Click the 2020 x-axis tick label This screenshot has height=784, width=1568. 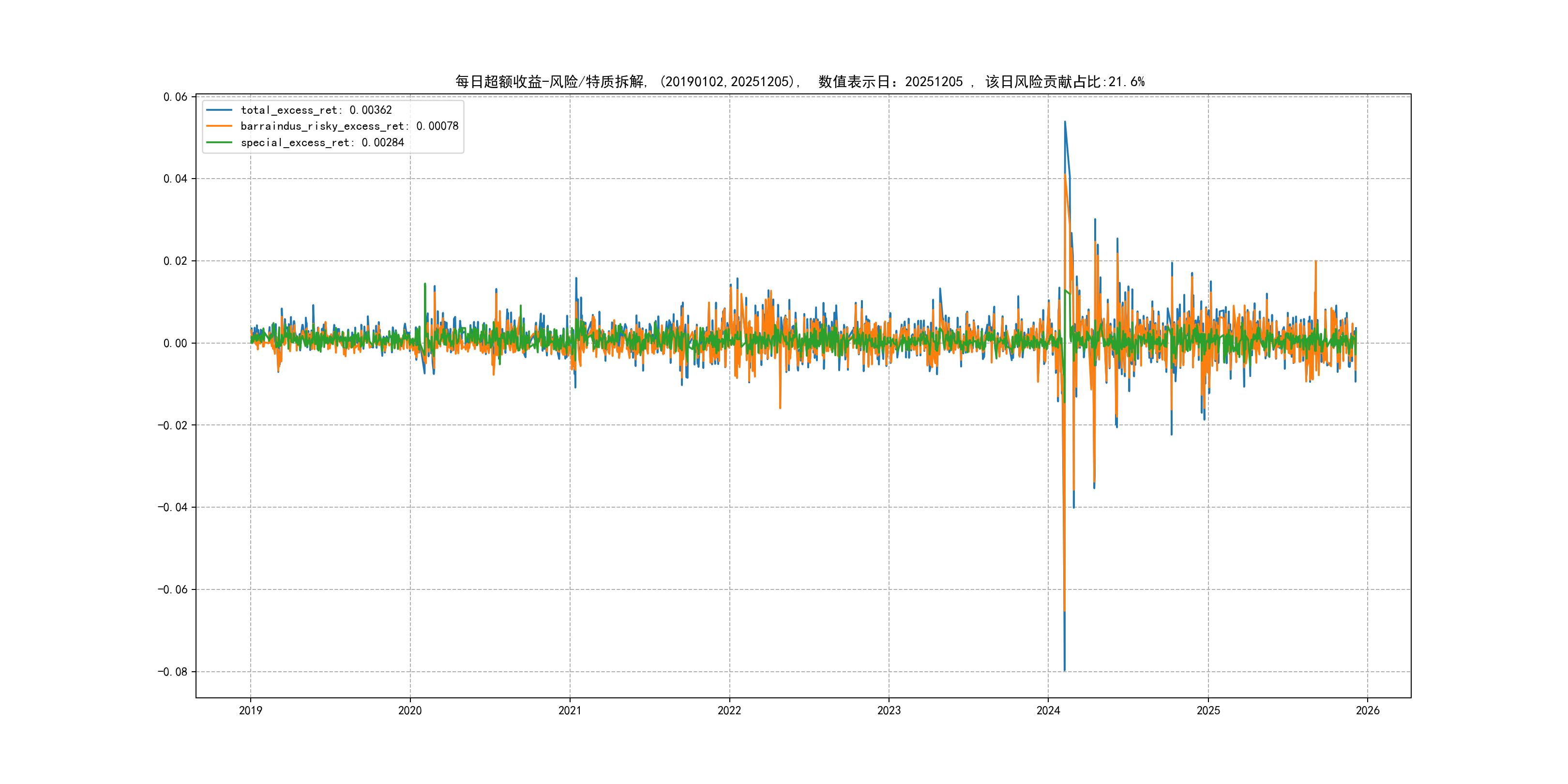pos(409,710)
